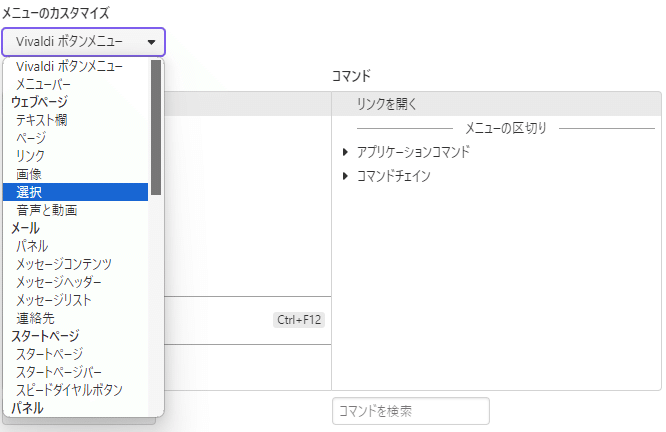Image resolution: width=666 pixels, height=432 pixels.
Task: Choose リンク option in the list
Action: pos(76,156)
